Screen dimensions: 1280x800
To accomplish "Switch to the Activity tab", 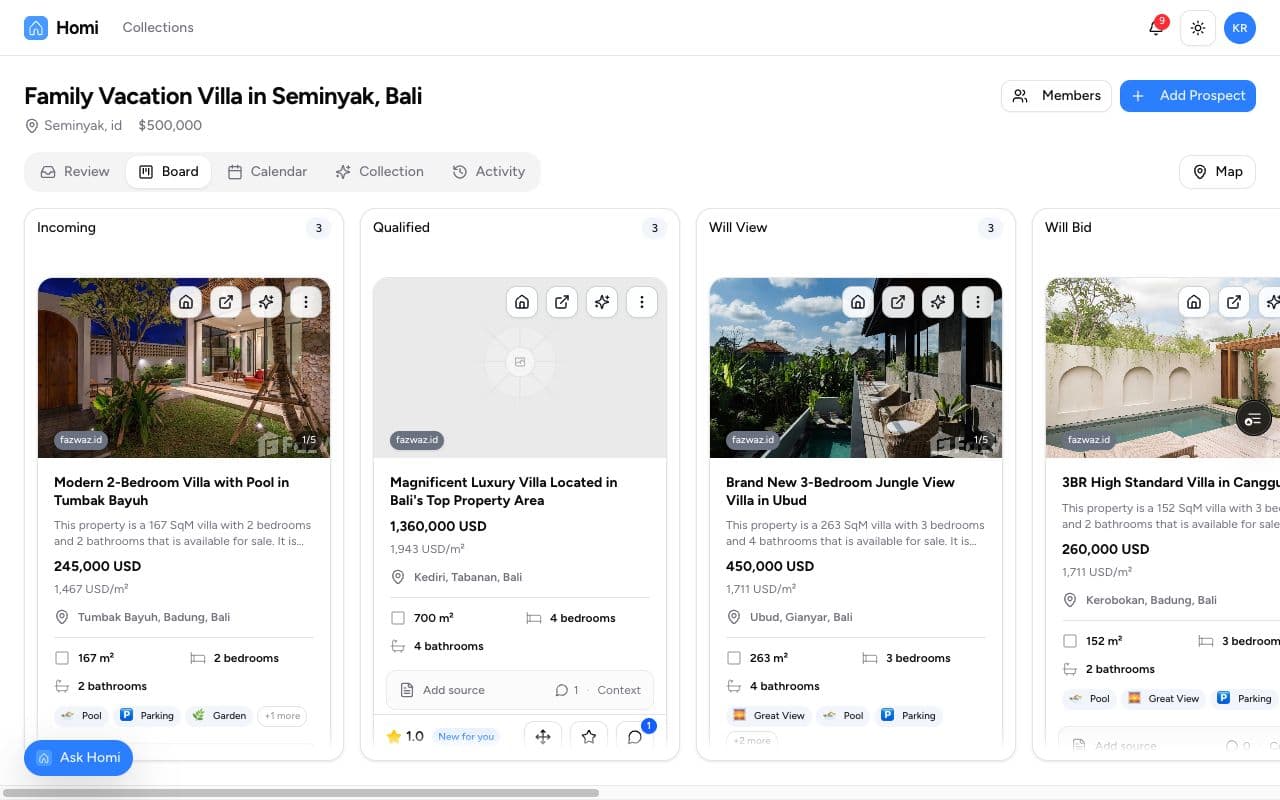I will [489, 172].
